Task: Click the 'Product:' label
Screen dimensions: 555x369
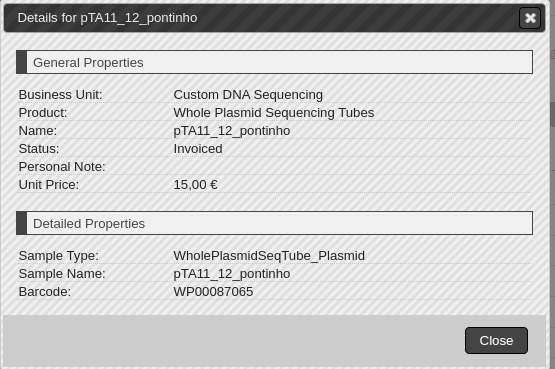Action: click(x=43, y=113)
